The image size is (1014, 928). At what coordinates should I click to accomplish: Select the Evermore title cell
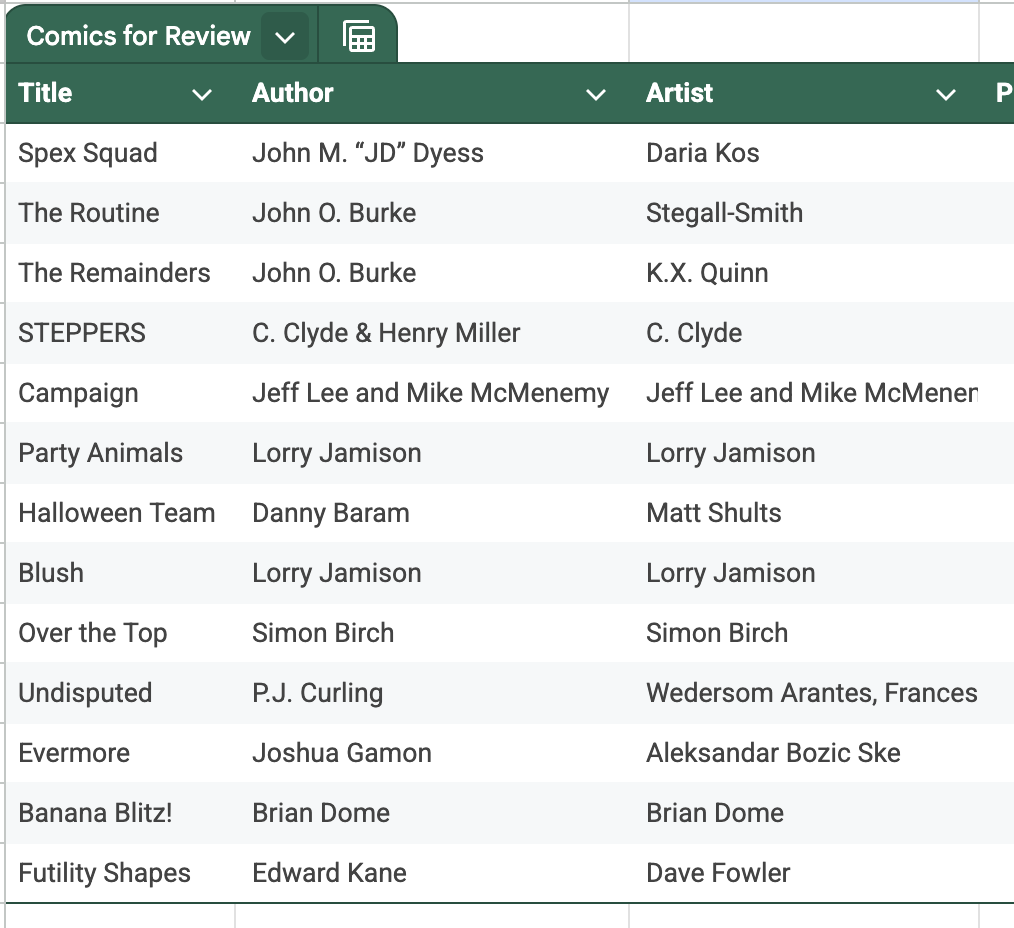tap(121, 753)
